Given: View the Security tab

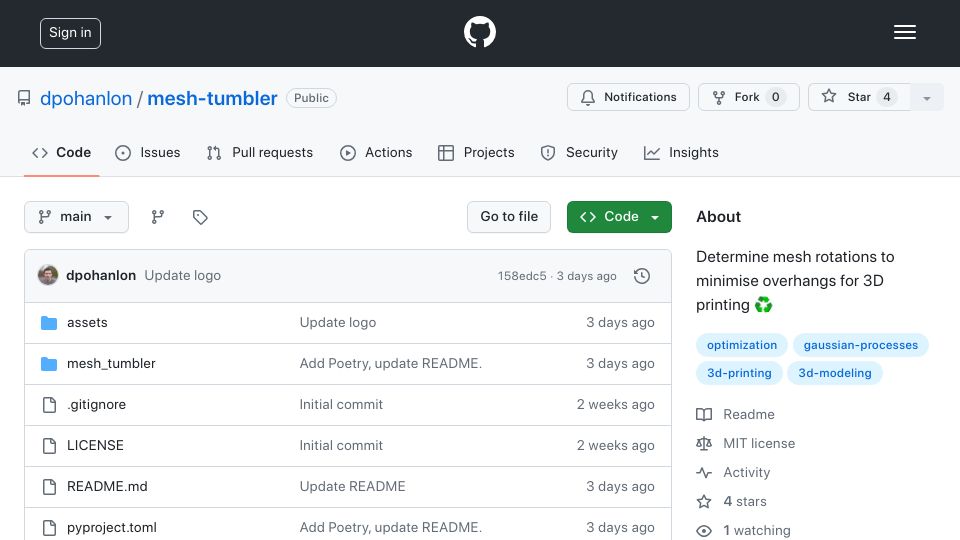Looking at the screenshot, I should (579, 152).
